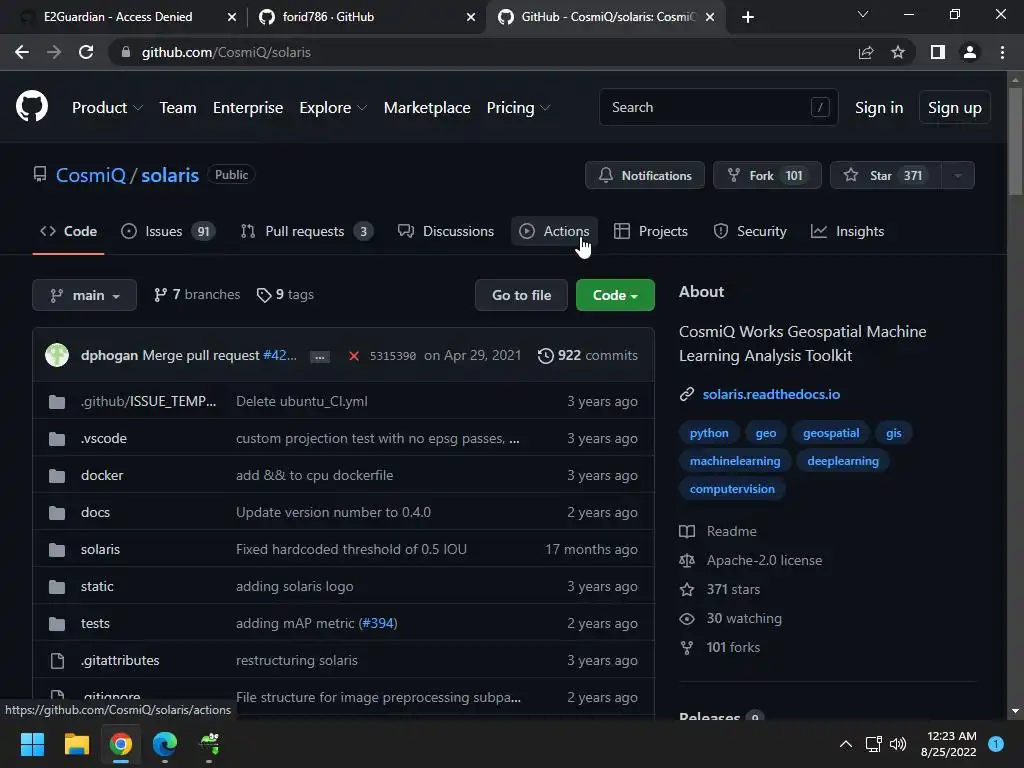The image size is (1024, 768).
Task: Open Windows Start menu
Action: click(x=32, y=744)
